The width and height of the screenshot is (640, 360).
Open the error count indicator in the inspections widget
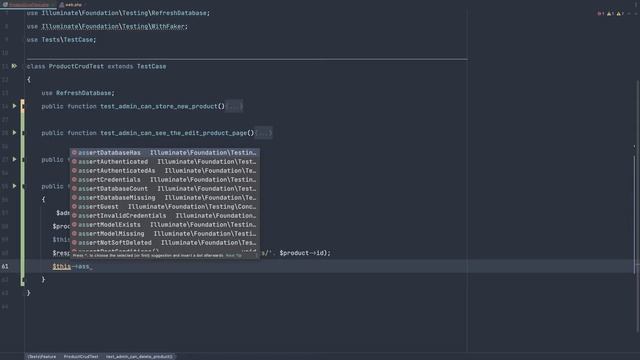[601, 13]
